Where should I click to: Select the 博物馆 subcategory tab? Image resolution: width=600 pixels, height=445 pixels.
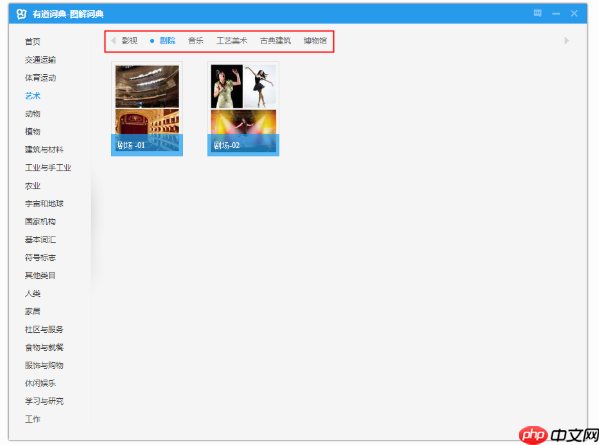point(315,41)
